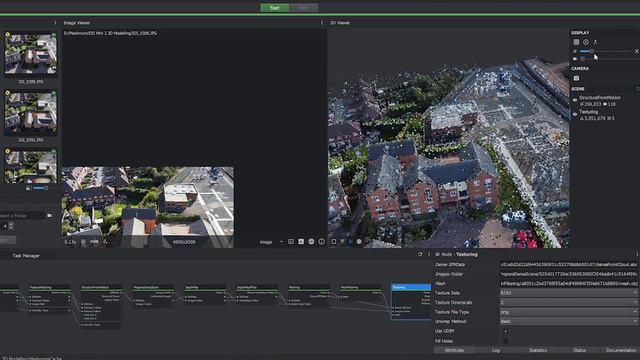The height and width of the screenshot is (360, 640).
Task: Open the Texture Side dropdown
Action: tap(569, 293)
